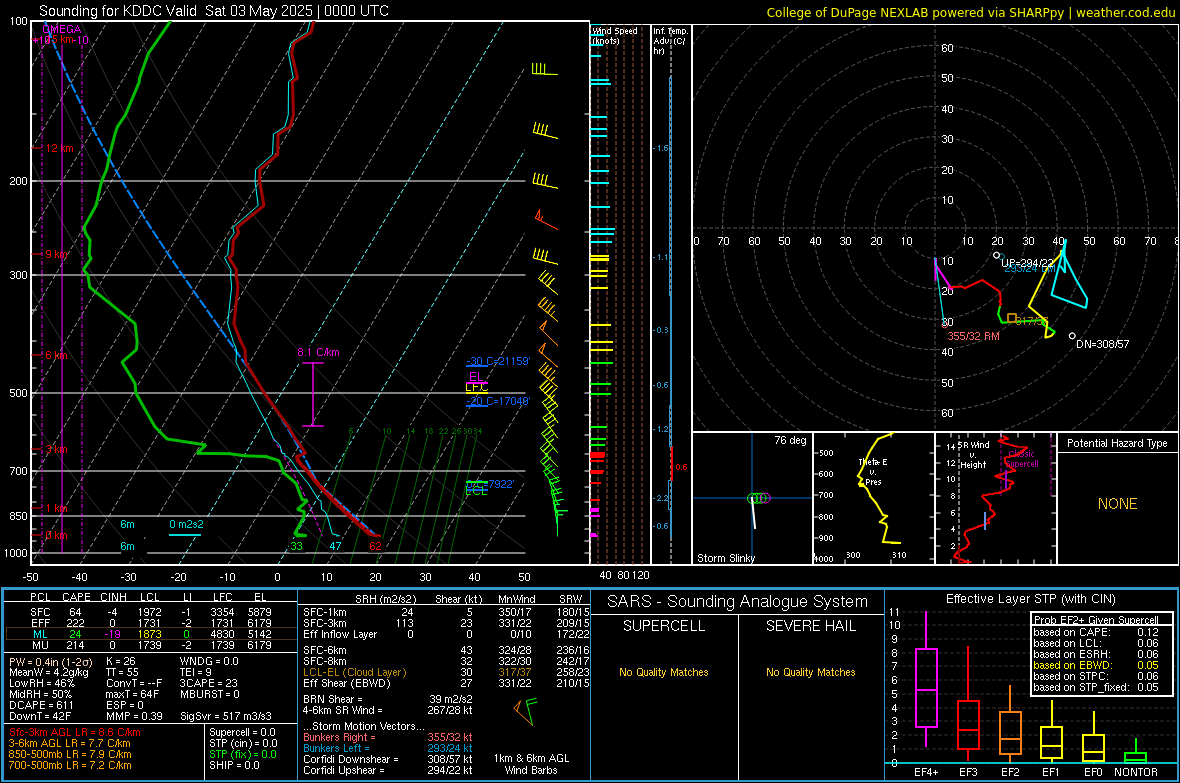Screen dimensions: 1180x783
Task: Select the Classic Supercell label
Action: coord(1021,459)
